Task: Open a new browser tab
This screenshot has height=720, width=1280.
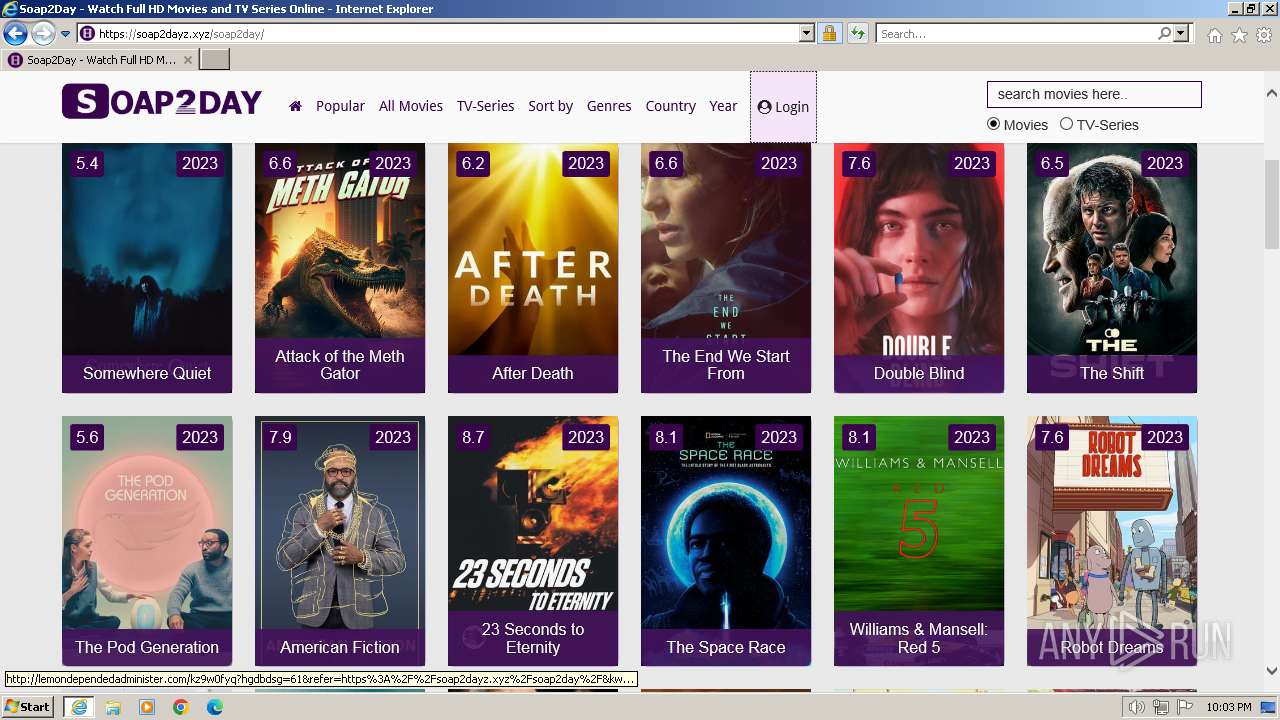Action: click(215, 59)
